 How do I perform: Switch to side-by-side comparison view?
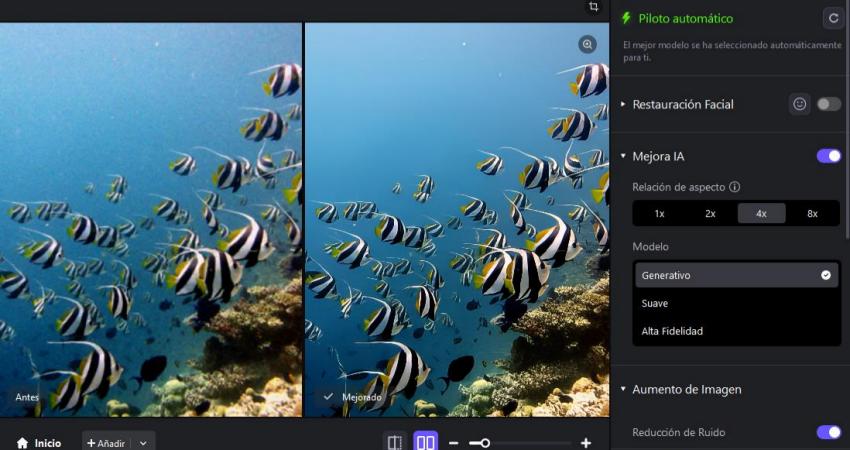pyautogui.click(x=426, y=442)
